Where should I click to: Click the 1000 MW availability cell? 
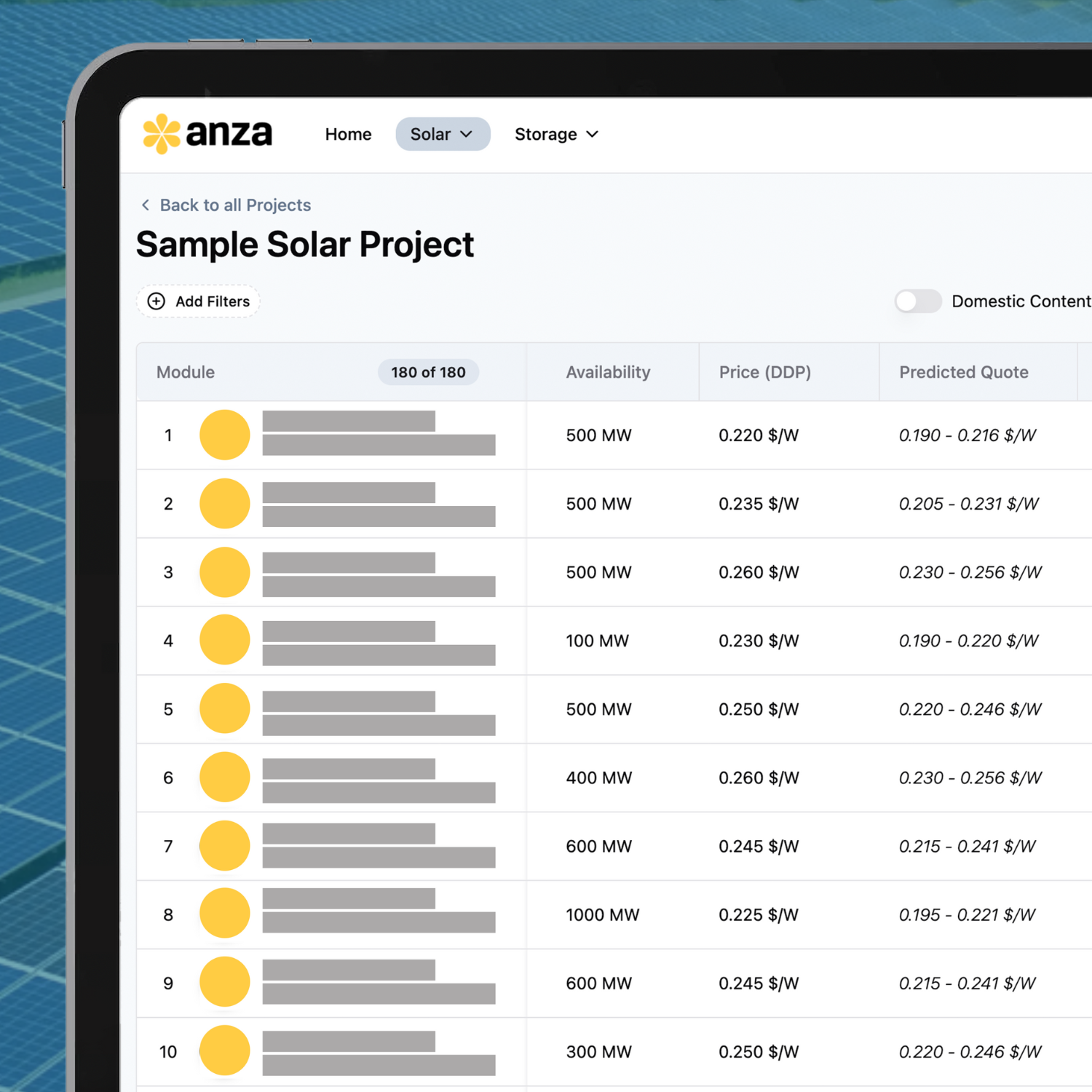click(603, 915)
